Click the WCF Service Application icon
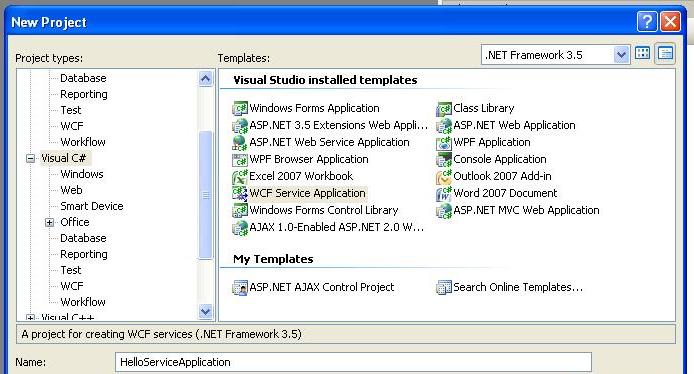The height and width of the screenshot is (374, 694). click(239, 193)
